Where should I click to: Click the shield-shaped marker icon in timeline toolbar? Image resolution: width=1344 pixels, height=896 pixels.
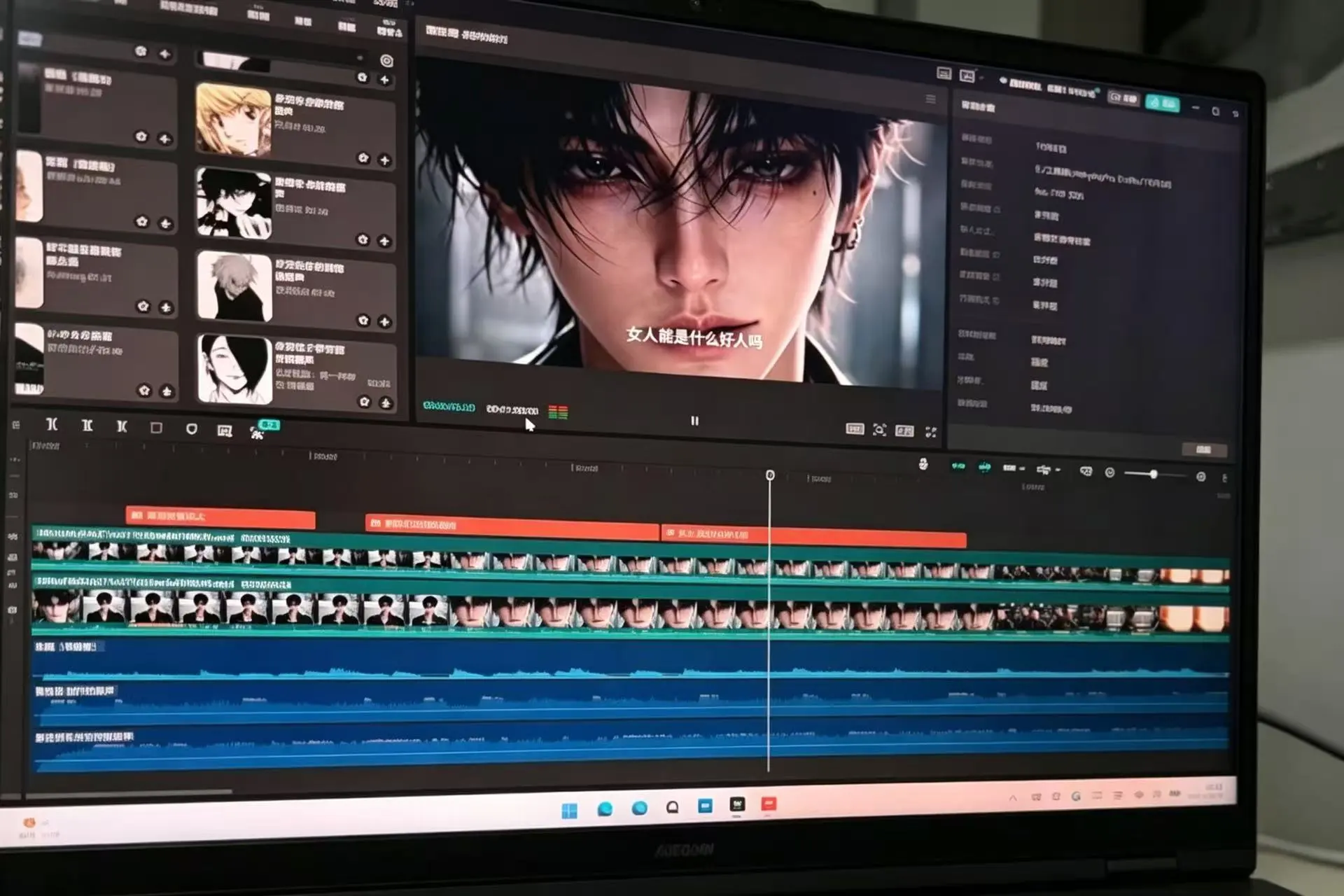click(191, 428)
